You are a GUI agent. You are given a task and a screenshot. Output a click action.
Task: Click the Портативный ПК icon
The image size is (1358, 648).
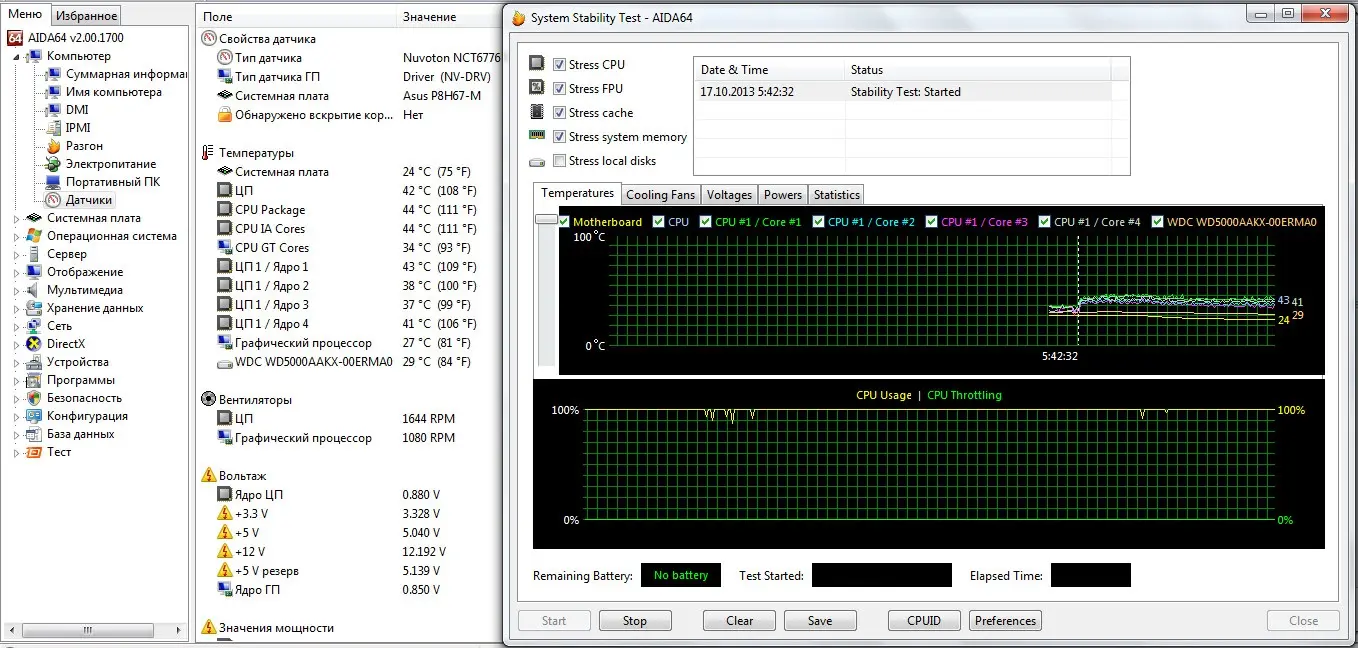click(x=54, y=182)
